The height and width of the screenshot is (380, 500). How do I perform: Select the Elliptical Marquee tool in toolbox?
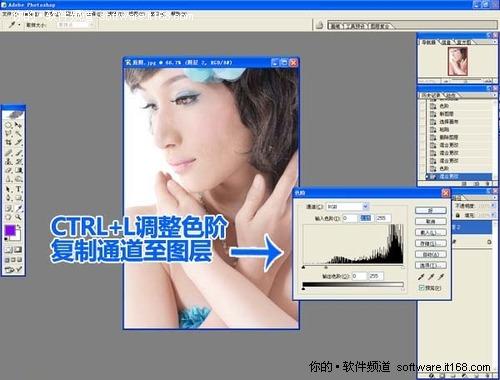[x=8, y=125]
